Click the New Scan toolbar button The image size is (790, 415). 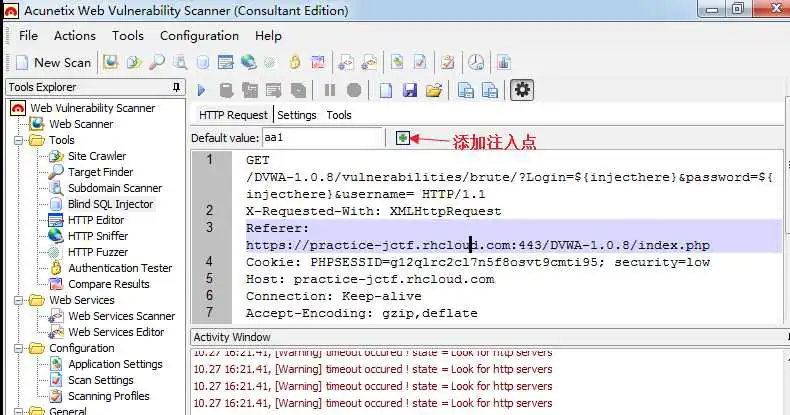(53, 62)
